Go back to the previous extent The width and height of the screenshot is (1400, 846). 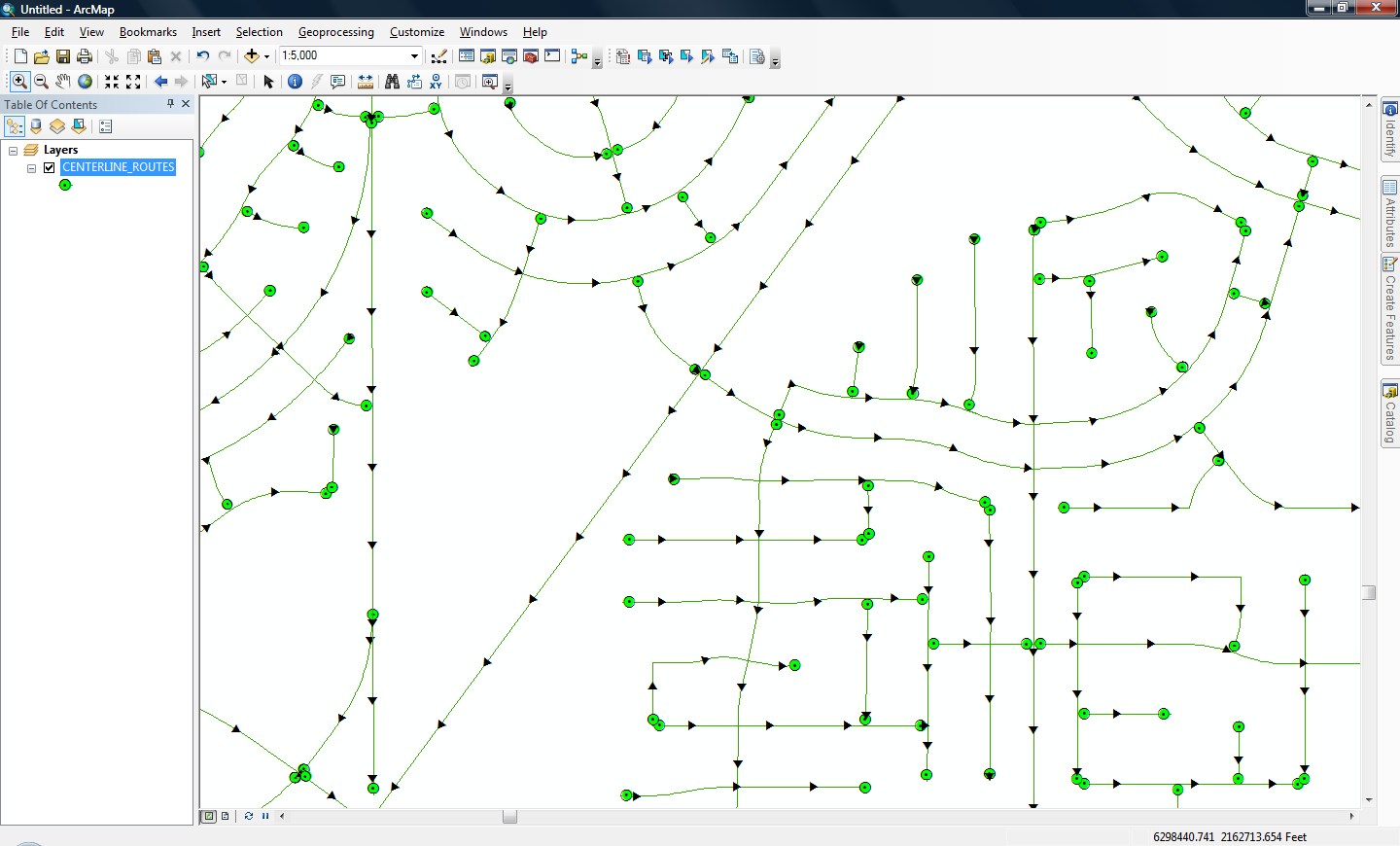point(160,82)
